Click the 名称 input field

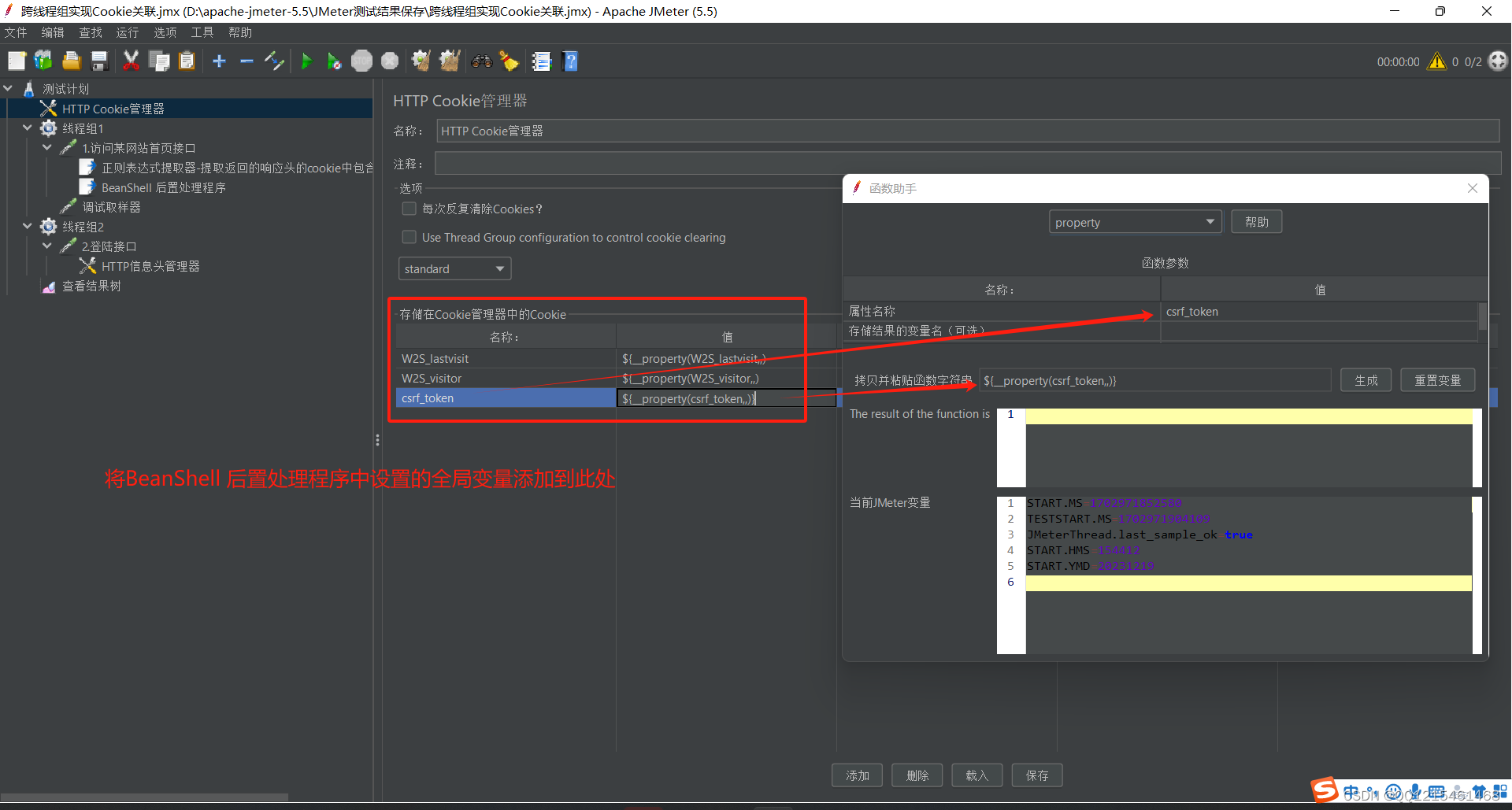coord(968,131)
